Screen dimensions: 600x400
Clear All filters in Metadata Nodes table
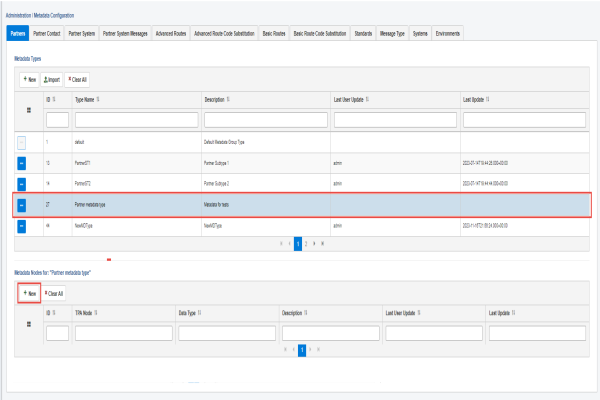coord(54,293)
